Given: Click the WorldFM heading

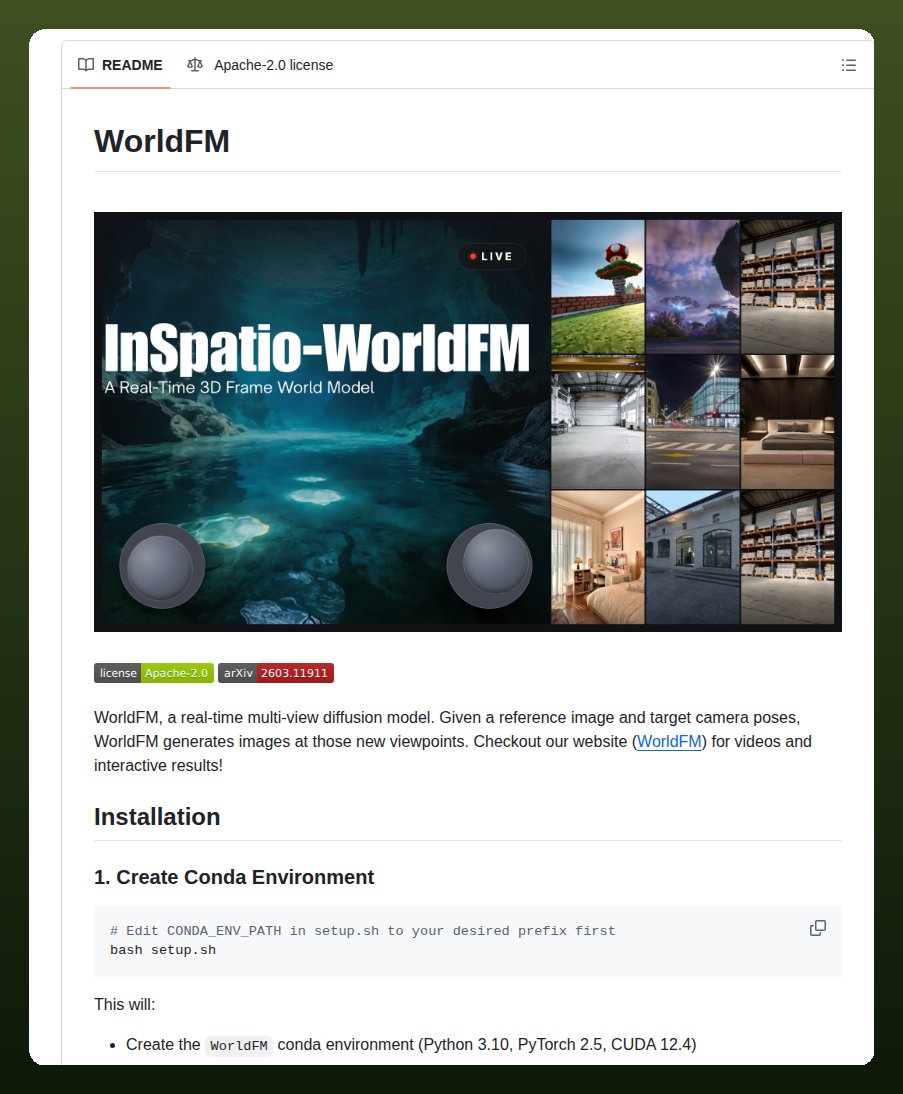Looking at the screenshot, I should point(162,141).
